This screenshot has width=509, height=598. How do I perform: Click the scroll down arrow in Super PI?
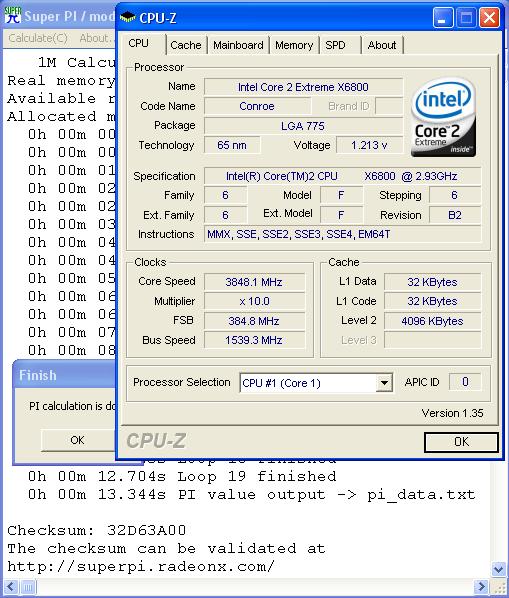(498, 569)
